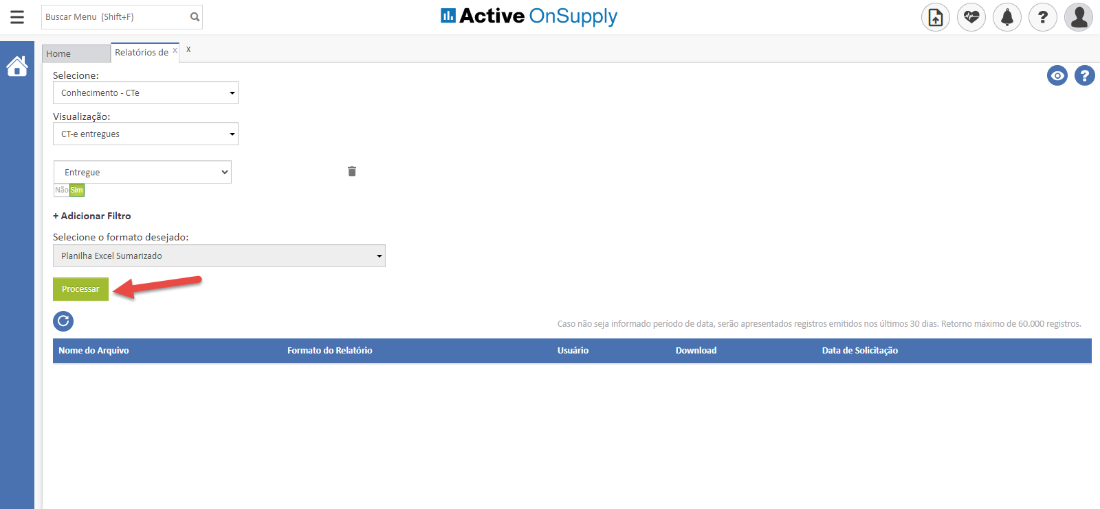
Task: Open the heartbeat health monitor icon
Action: pos(971,17)
